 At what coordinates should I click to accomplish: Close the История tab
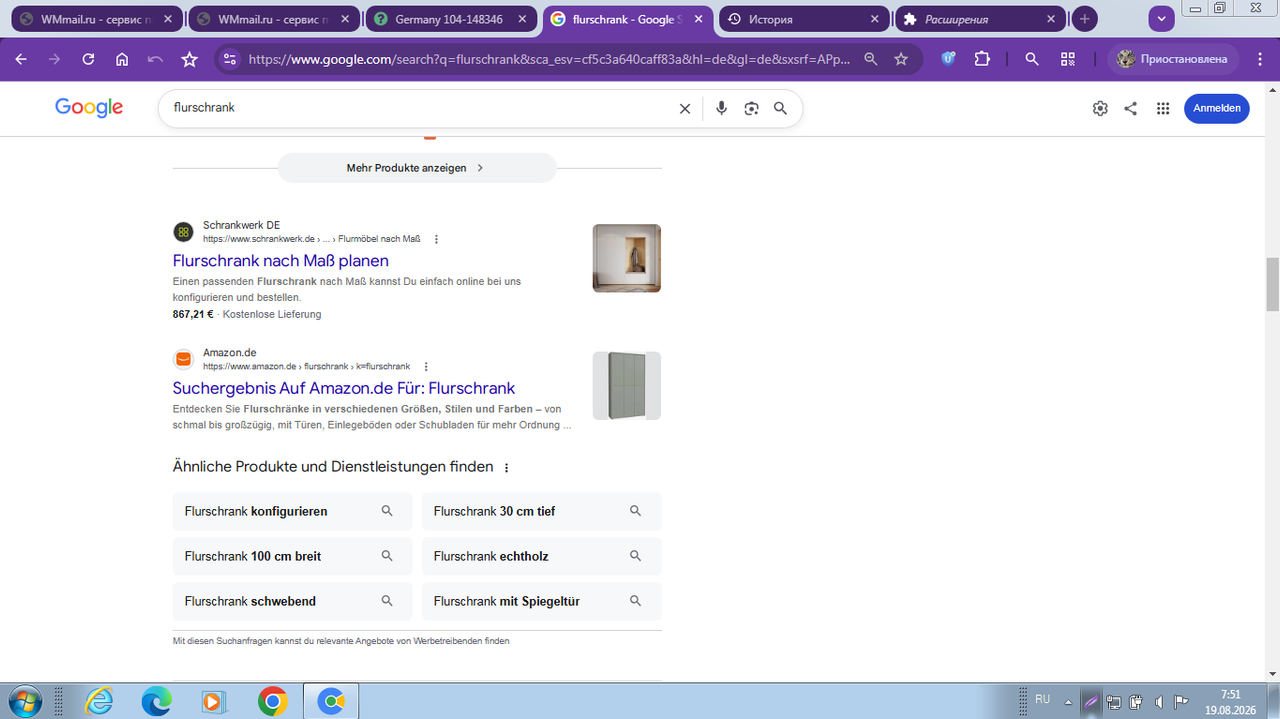coord(875,19)
